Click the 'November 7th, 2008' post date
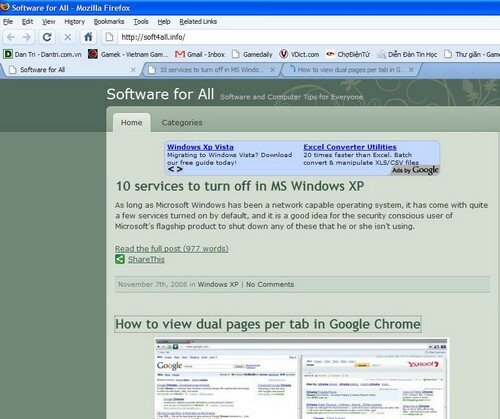500x419 pixels. point(153,284)
